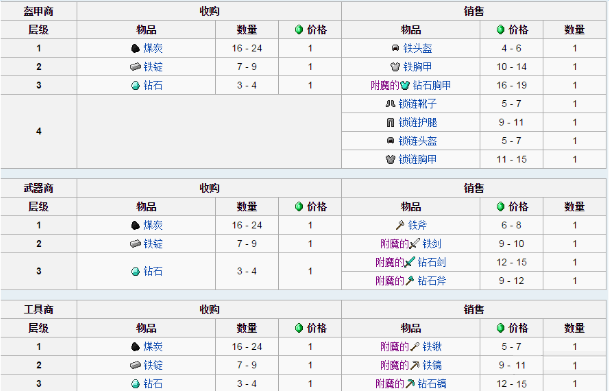Click the diamond sword icon beside 钻石剑
This screenshot has height=391, width=609.
point(410,262)
